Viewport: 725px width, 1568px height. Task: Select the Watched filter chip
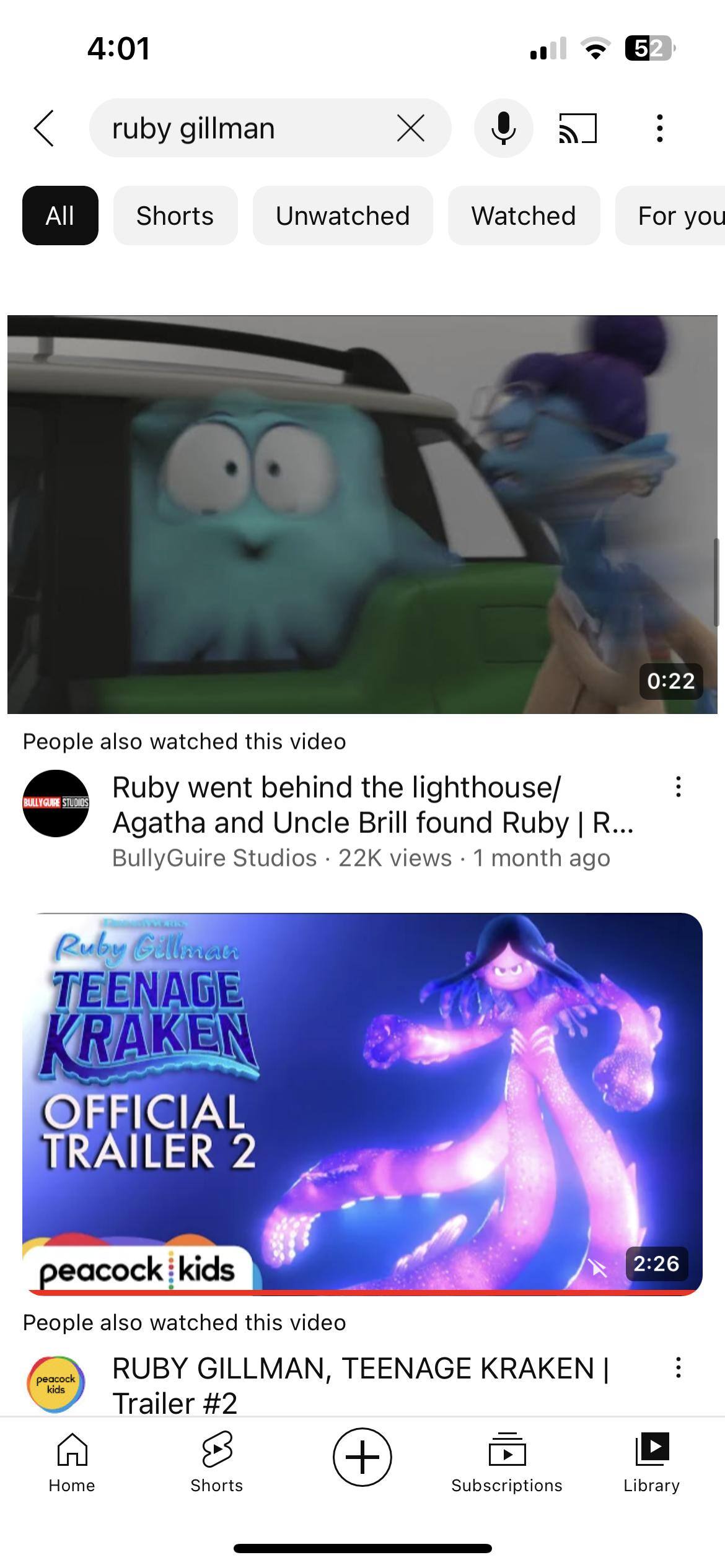coord(524,216)
